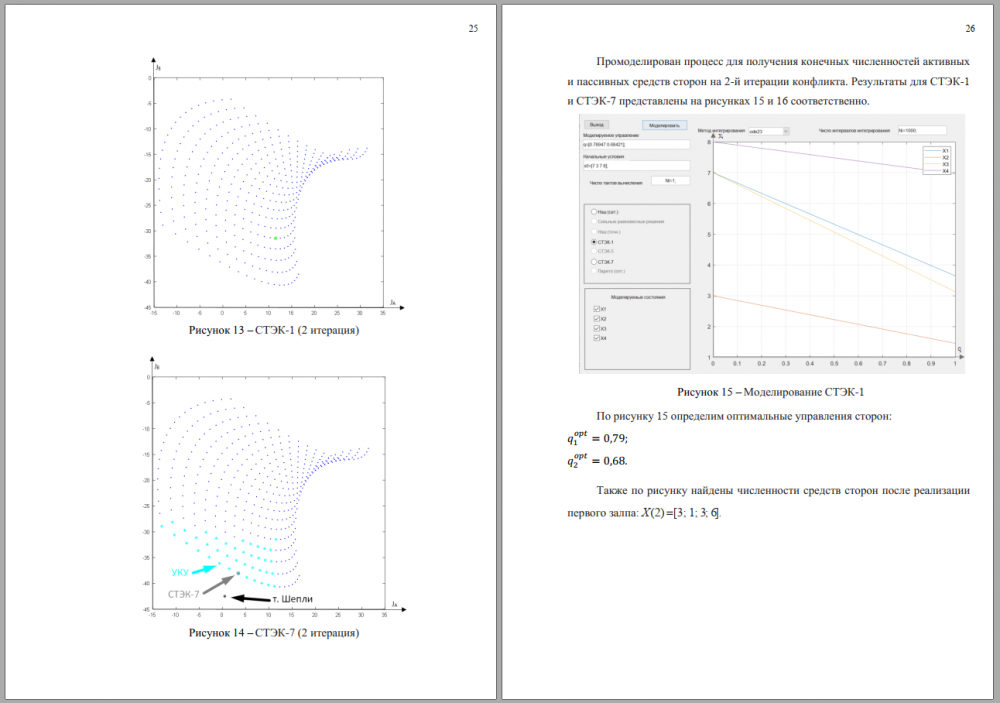The image size is (1000, 703).
Task: Click the black arrow beside т. Шепли
Action: click(x=250, y=599)
